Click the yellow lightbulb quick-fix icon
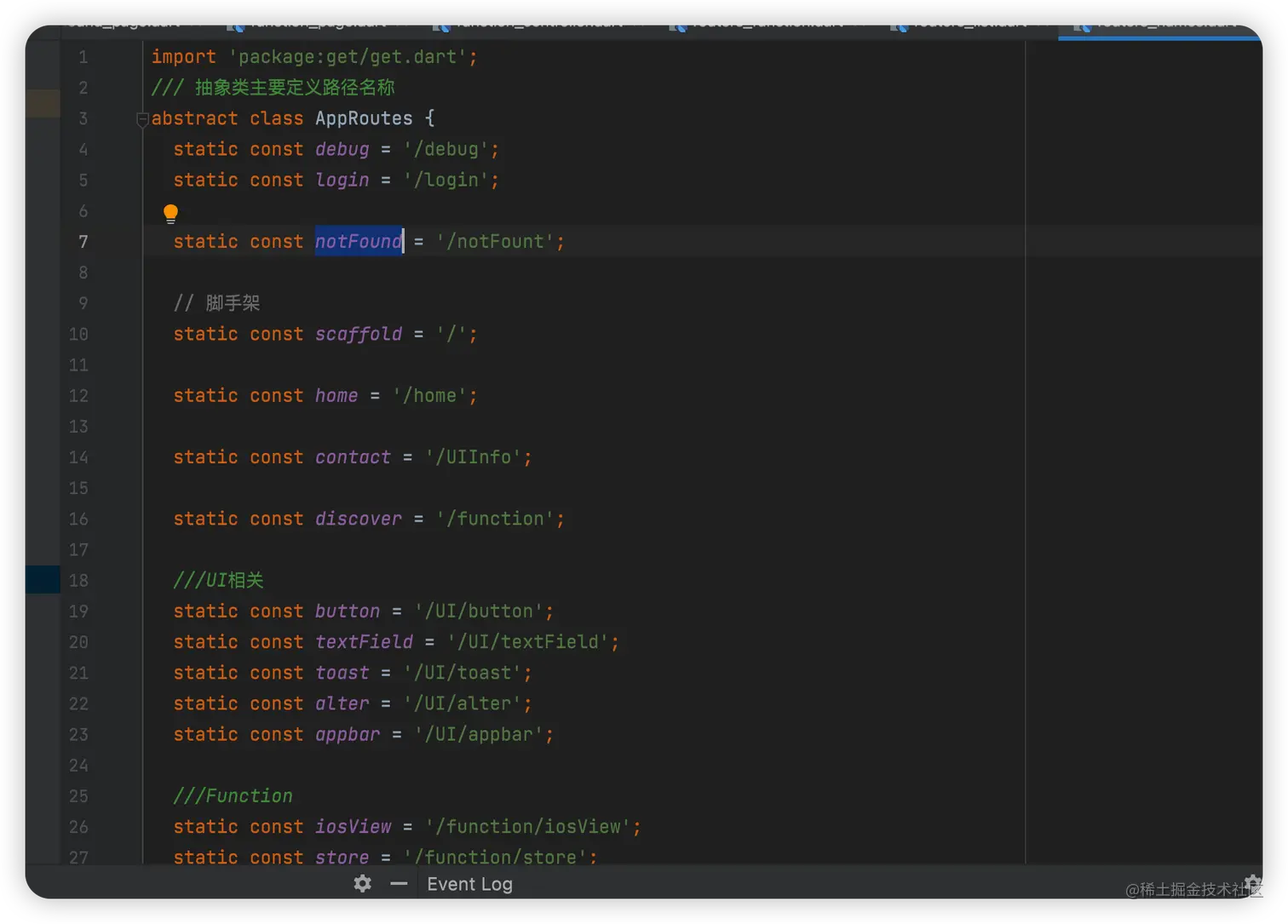This screenshot has height=924, width=1288. click(x=170, y=213)
